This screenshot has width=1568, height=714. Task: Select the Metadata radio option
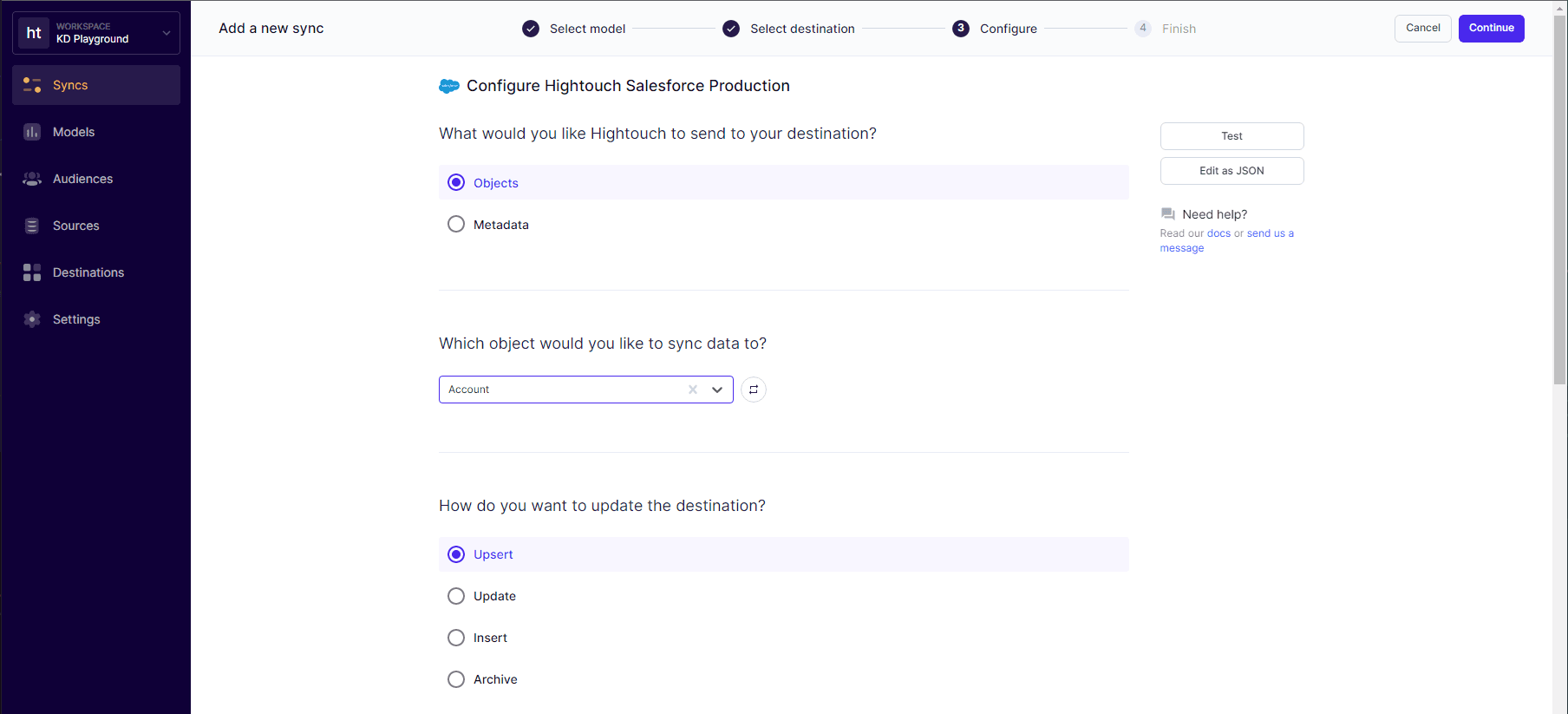456,225
